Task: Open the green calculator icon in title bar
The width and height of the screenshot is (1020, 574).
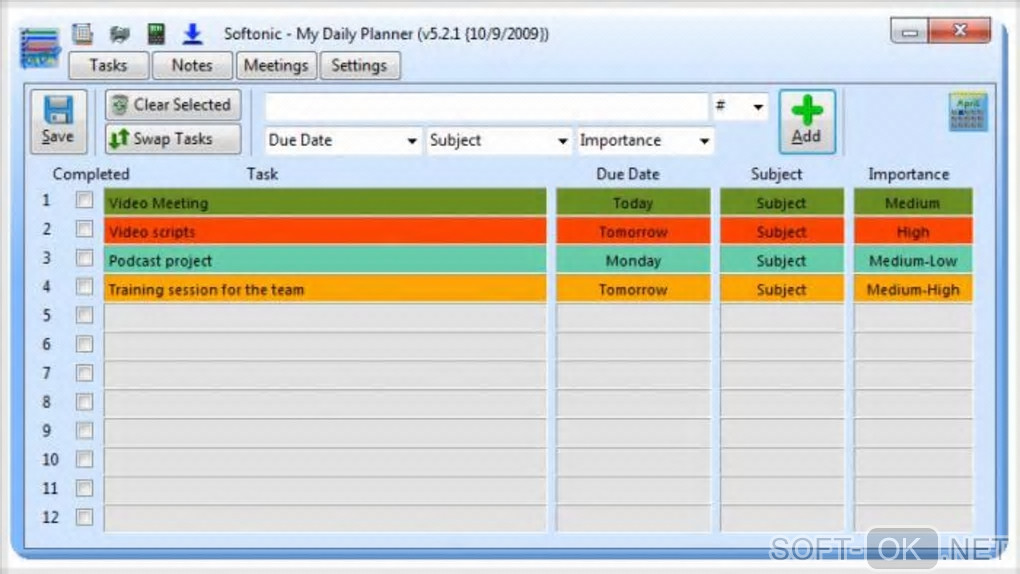Action: (156, 33)
